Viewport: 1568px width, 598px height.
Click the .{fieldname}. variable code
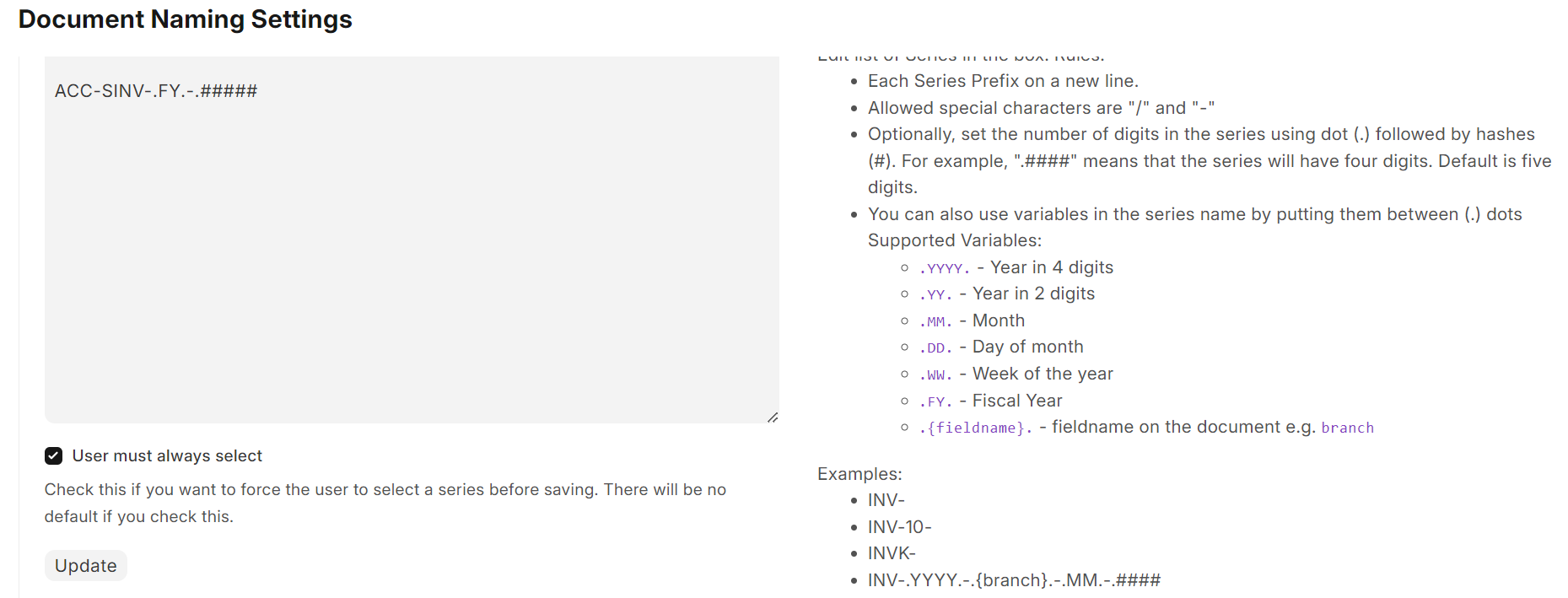[x=976, y=428]
